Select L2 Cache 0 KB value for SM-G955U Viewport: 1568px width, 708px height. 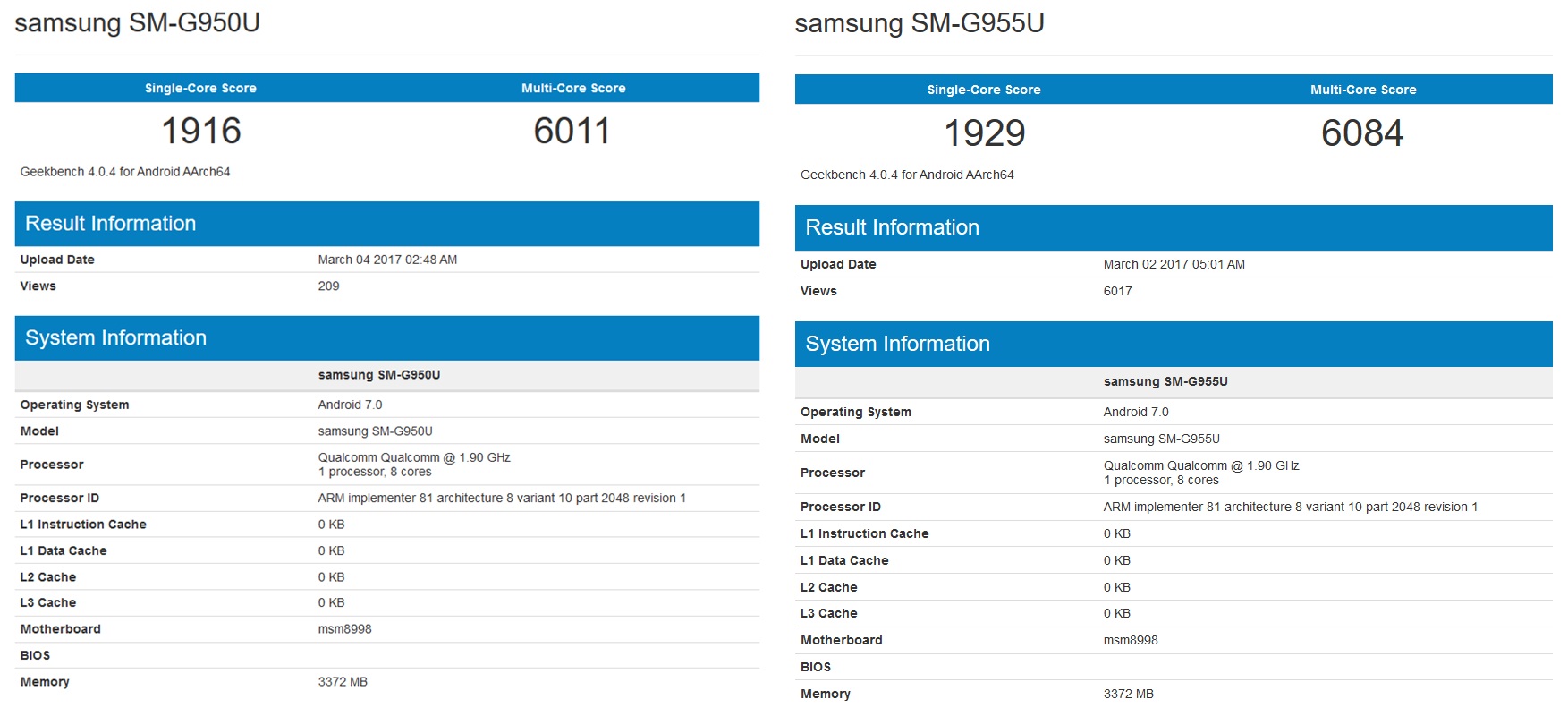(x=1117, y=587)
